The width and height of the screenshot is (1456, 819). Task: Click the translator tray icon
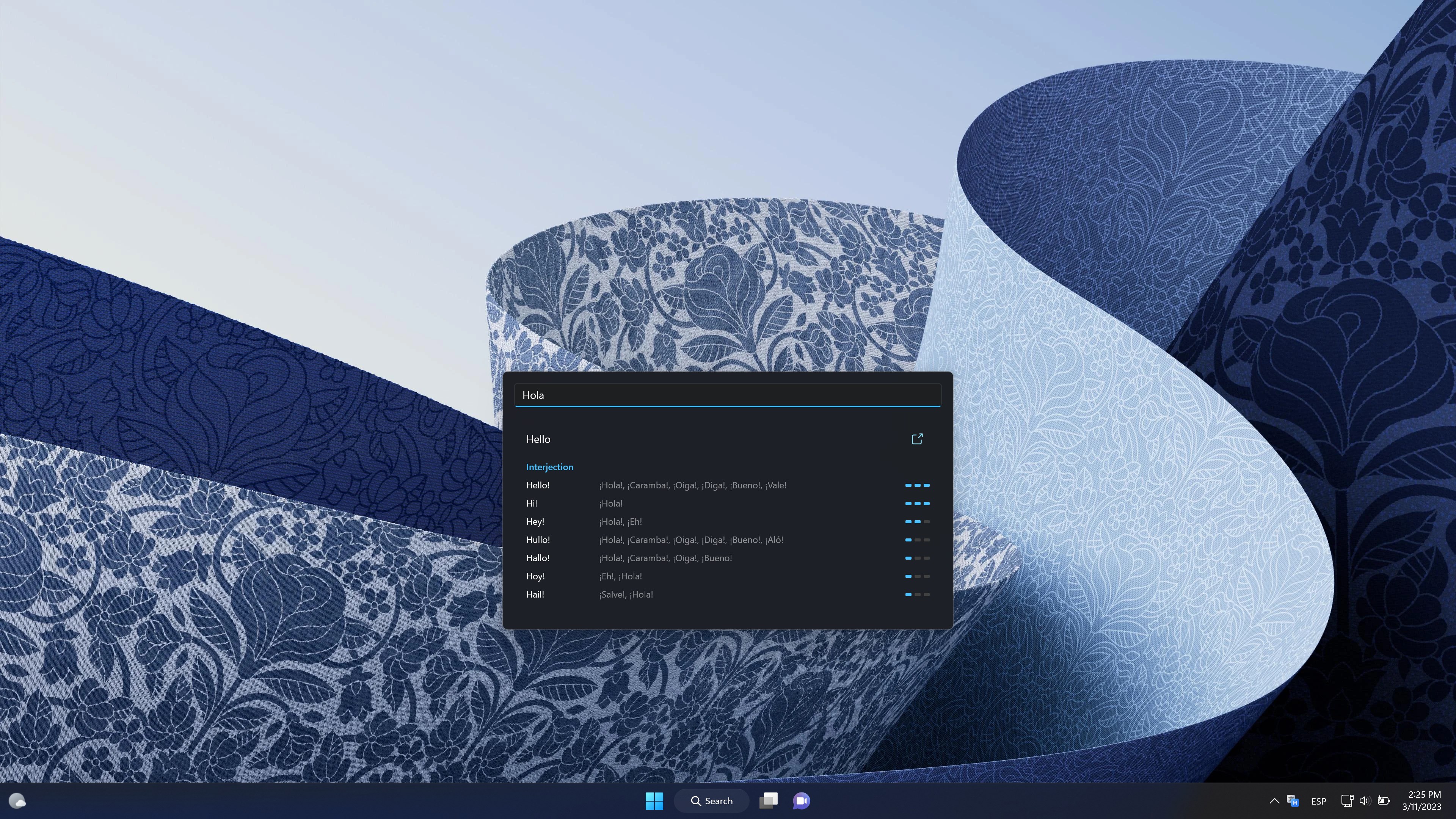[x=1292, y=801]
